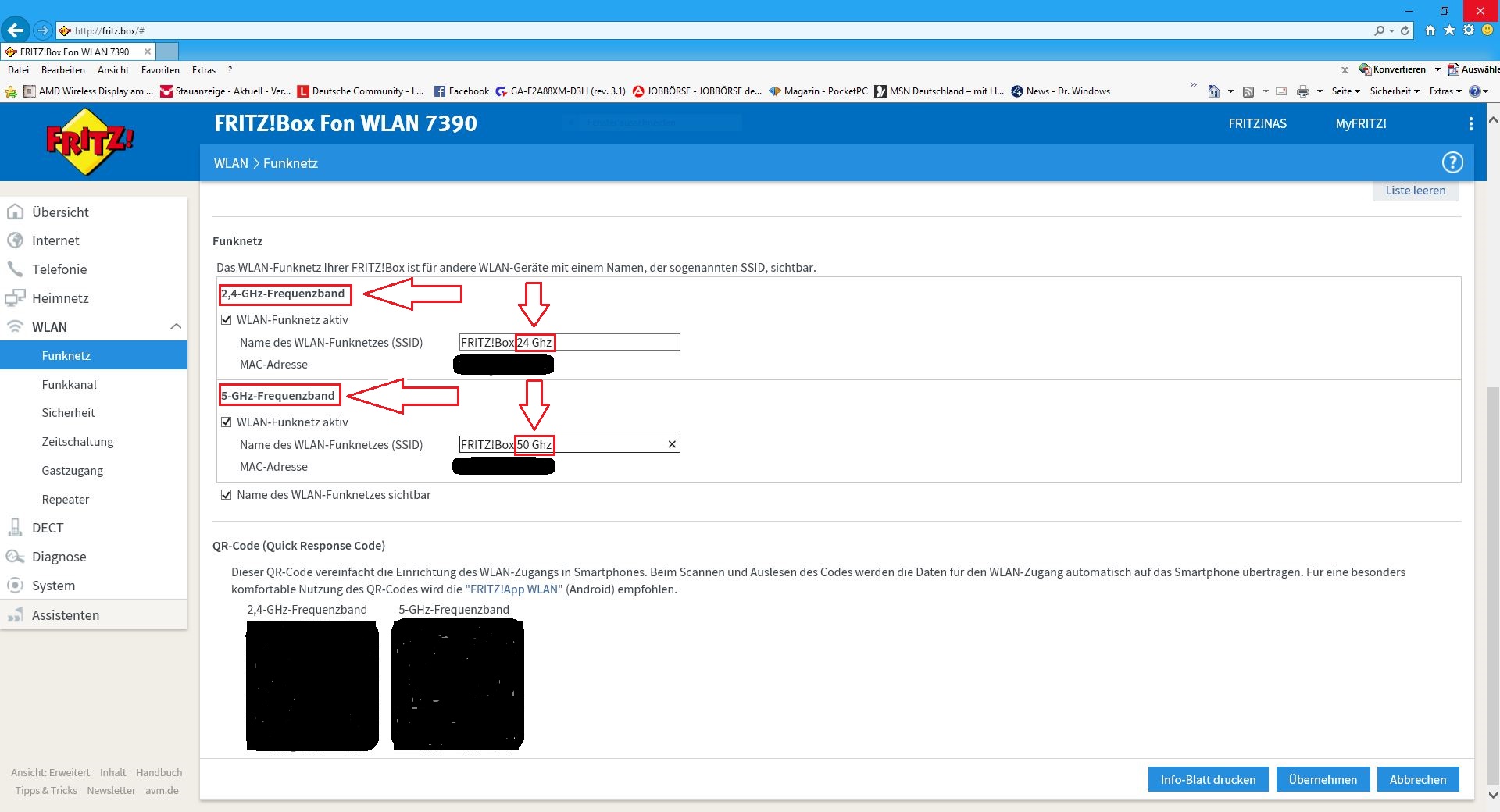Open address bar search dropdown arrow
The width and height of the screenshot is (1500, 812).
1391,30
